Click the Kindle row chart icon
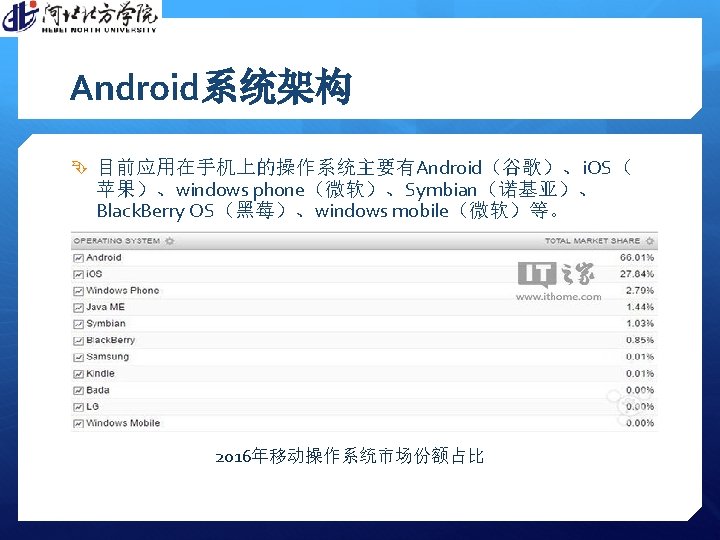 click(79, 374)
